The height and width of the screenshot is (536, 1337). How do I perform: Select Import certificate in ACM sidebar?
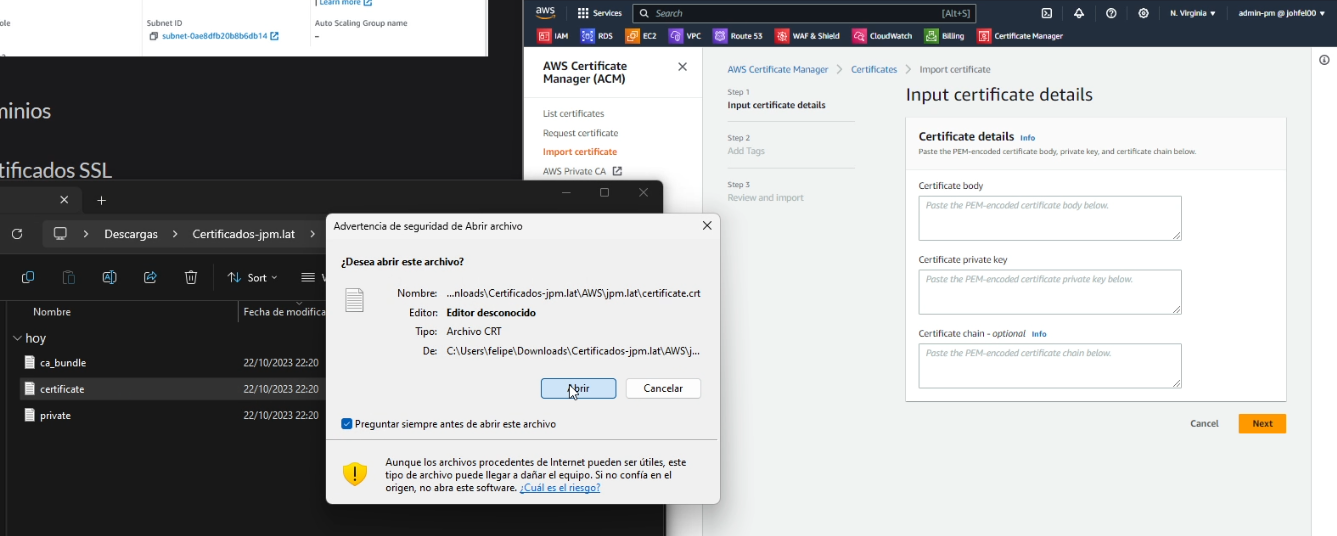pos(580,152)
